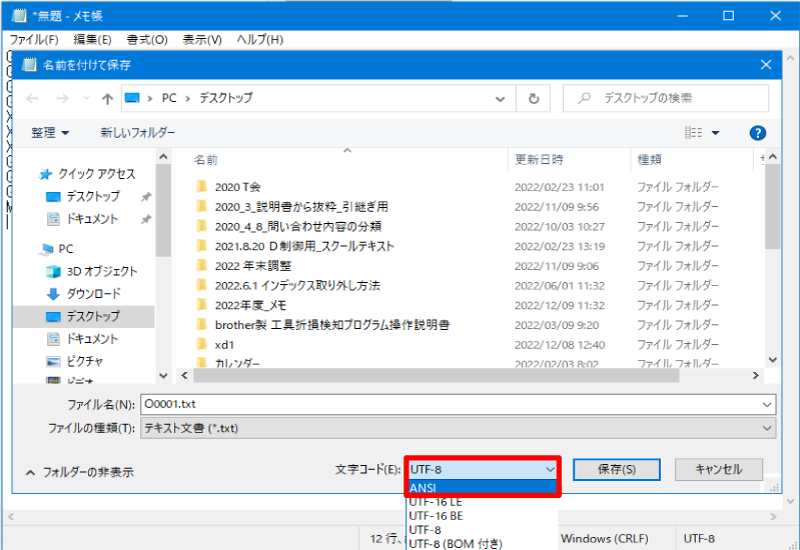The image size is (800, 550).
Task: Sort by 更新日時 column header
Action: point(539,160)
